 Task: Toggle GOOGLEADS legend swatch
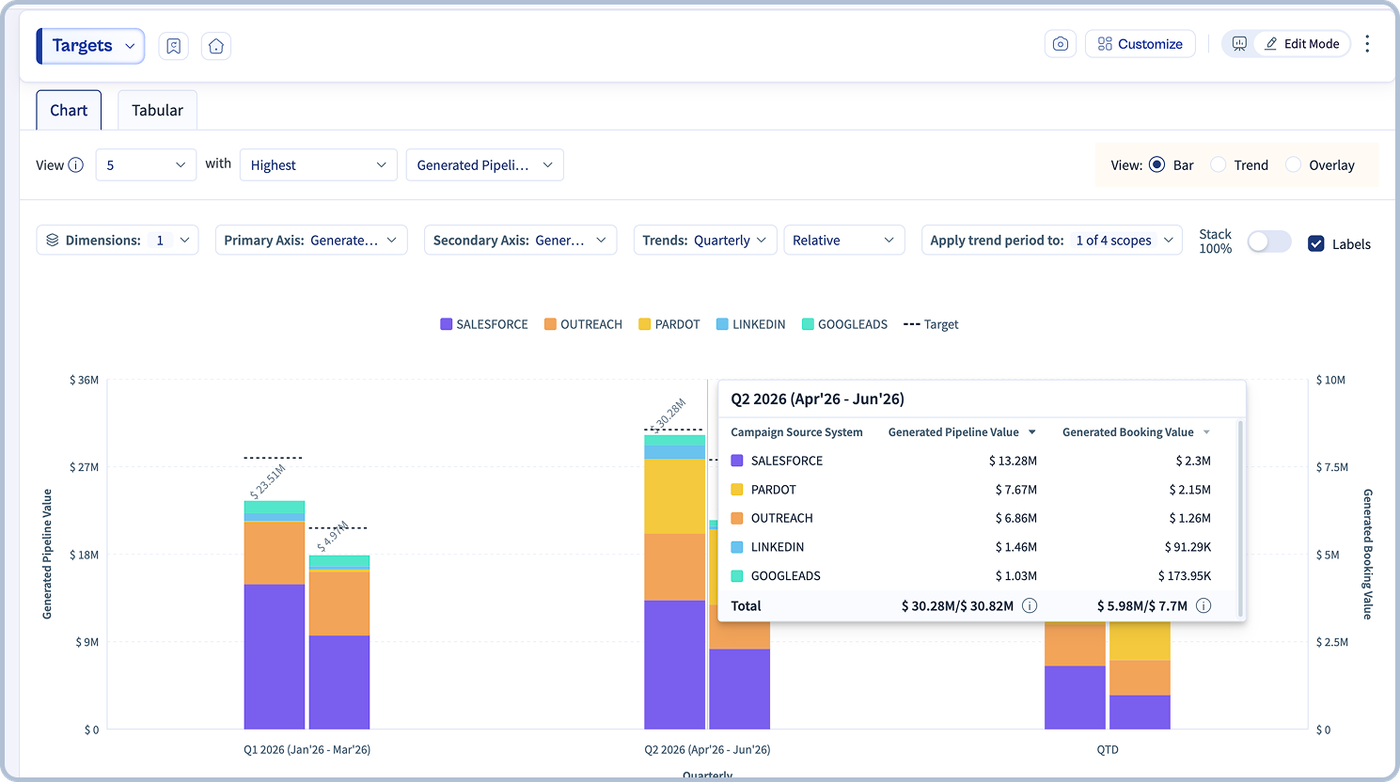(808, 324)
